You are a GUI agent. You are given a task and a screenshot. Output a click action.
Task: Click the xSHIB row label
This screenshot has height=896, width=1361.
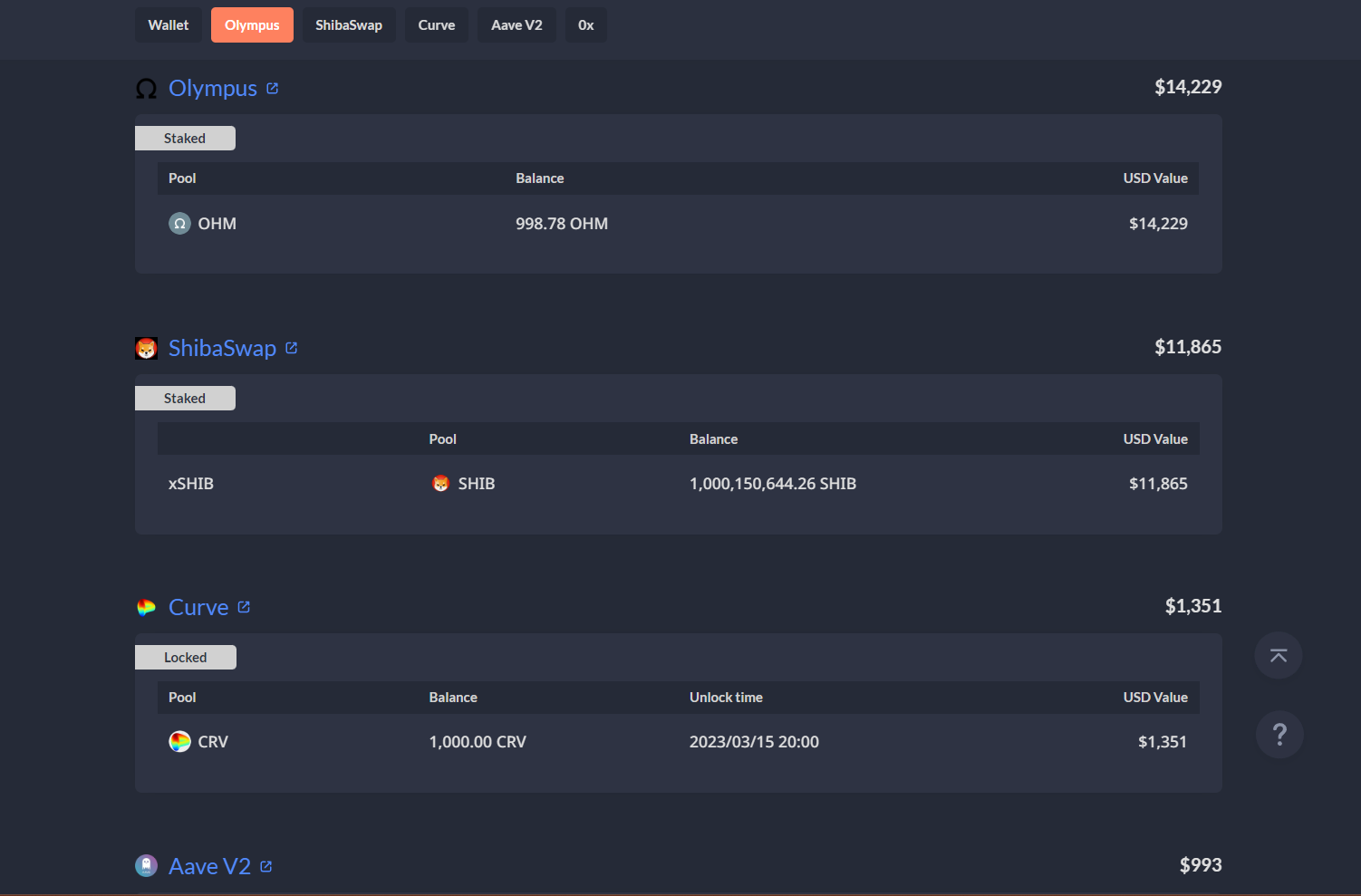point(191,484)
